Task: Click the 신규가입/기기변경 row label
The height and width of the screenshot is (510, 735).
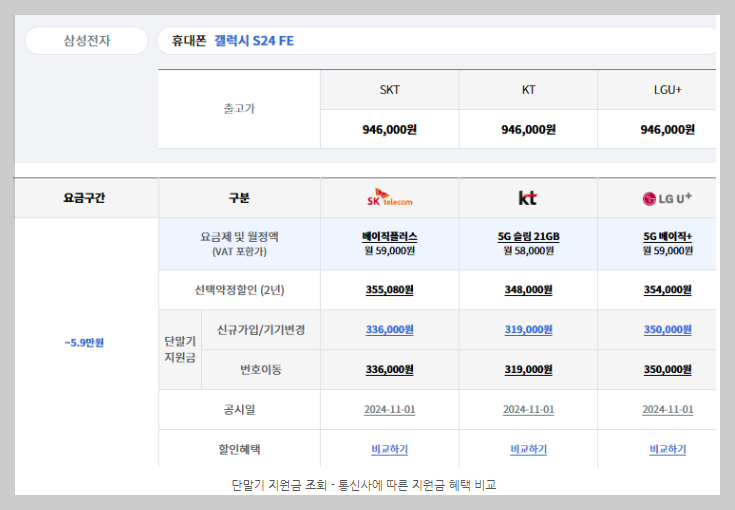Action: (x=261, y=330)
